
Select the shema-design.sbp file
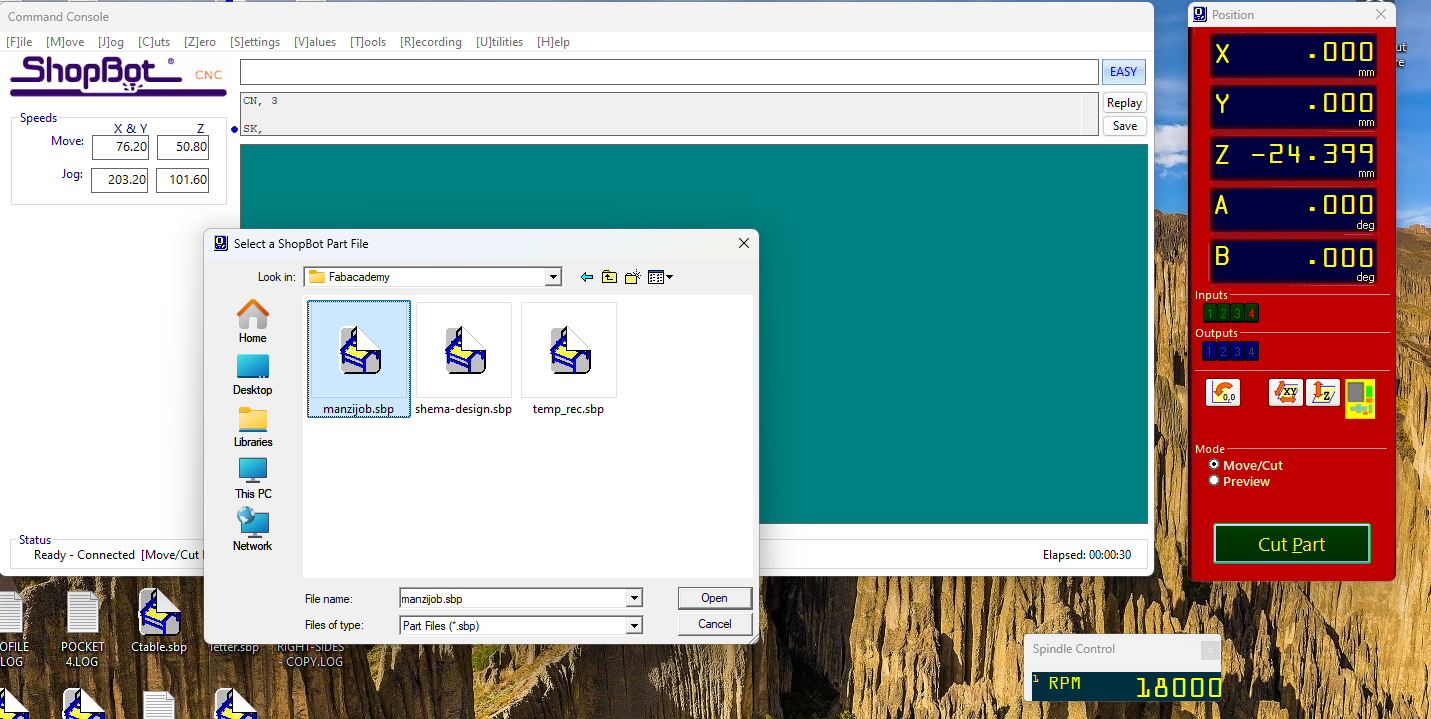[x=464, y=359]
